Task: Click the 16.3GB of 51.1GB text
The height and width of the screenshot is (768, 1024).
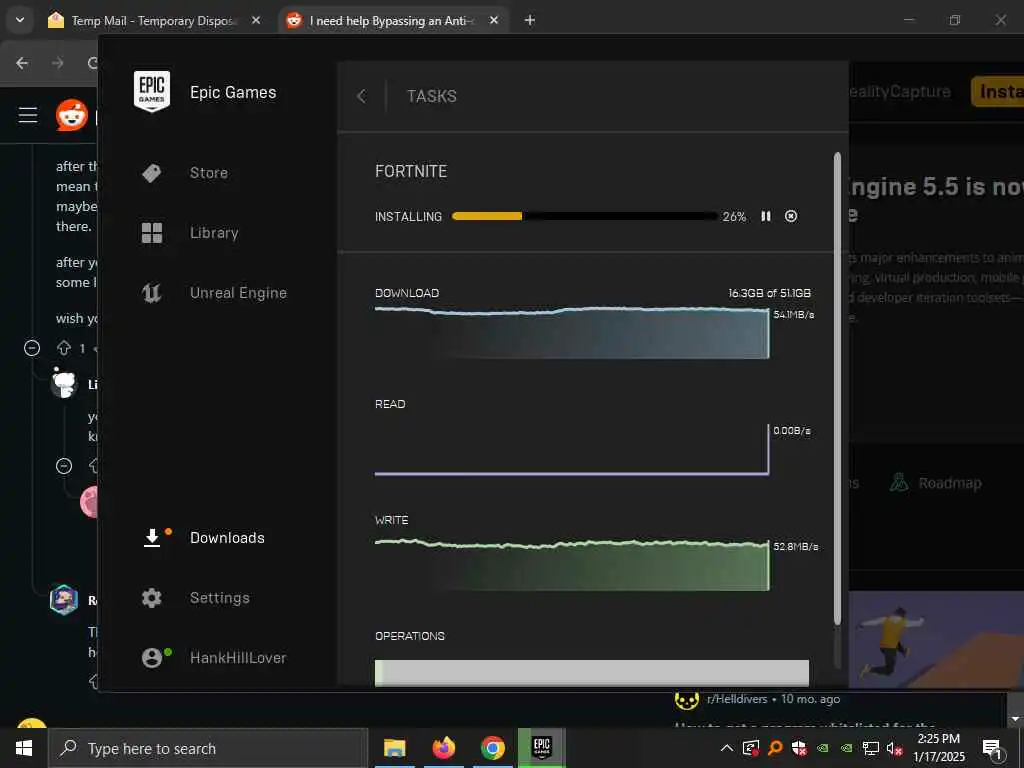Action: 769,293
